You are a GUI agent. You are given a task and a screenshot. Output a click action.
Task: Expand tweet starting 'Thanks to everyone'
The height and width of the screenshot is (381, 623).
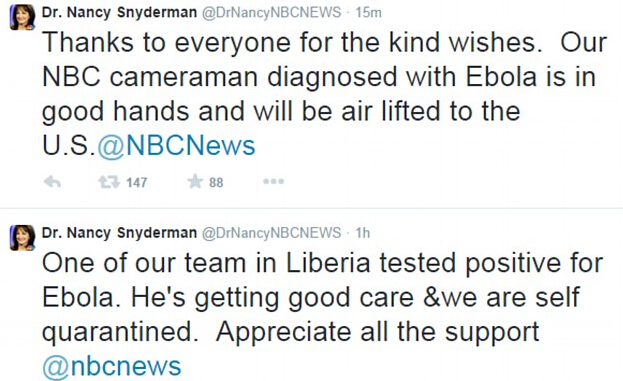pyautogui.click(x=324, y=94)
